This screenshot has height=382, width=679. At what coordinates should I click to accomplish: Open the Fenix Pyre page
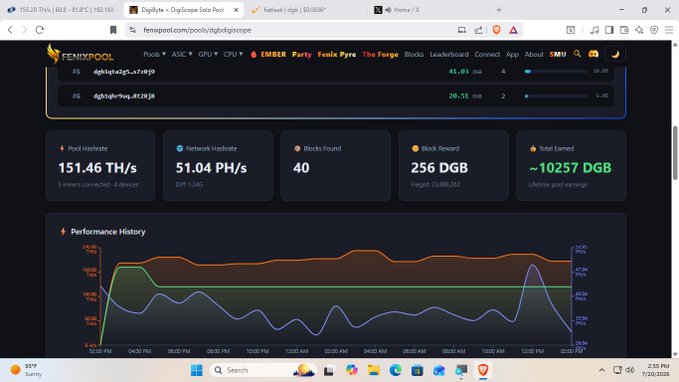[336, 54]
